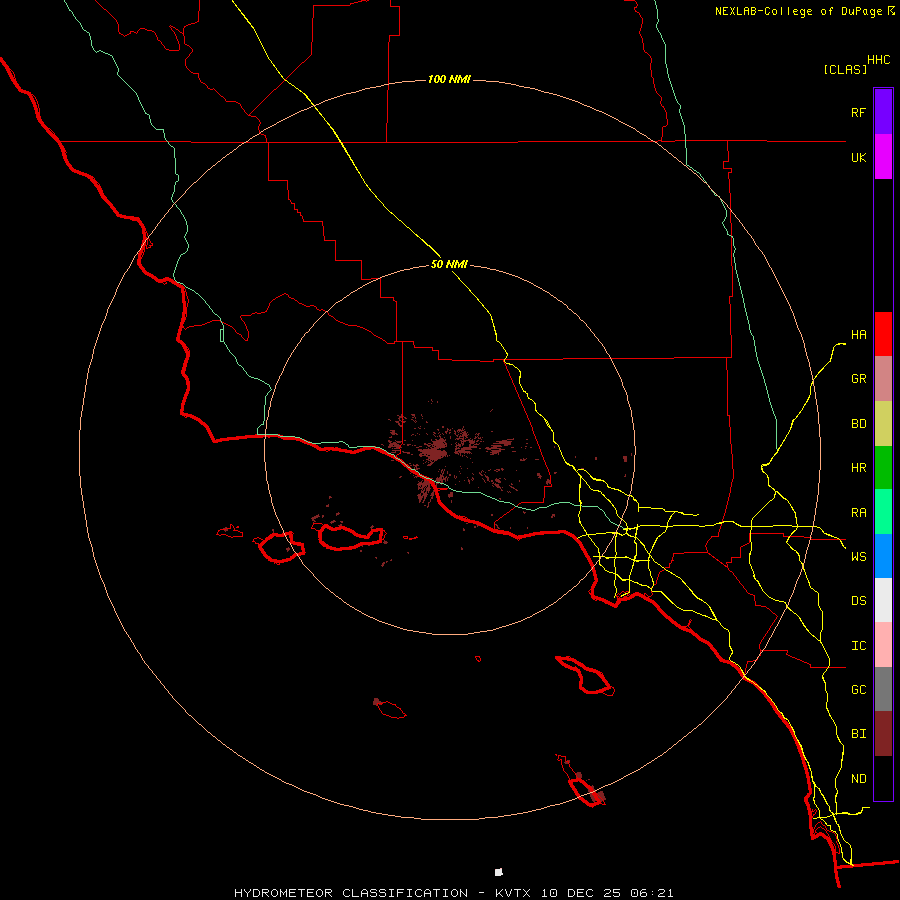Click the BD yellow legend swatch
Image resolution: width=900 pixels, height=900 pixels.
pos(883,424)
